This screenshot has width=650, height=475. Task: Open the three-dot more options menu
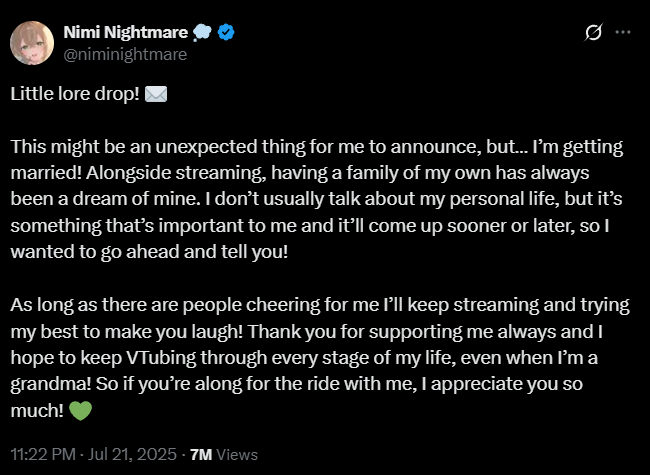[623, 32]
